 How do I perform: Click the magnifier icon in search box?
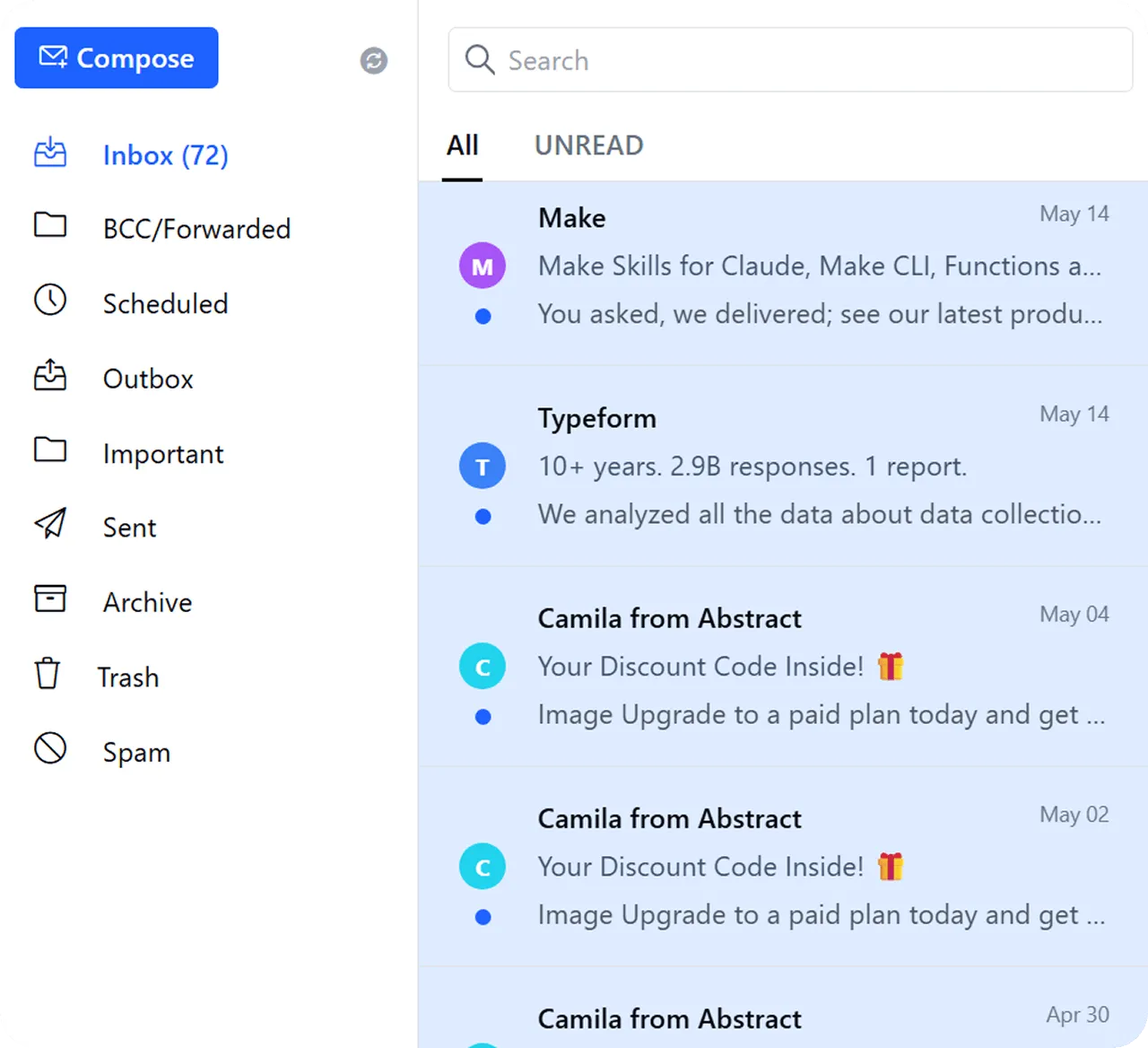[480, 60]
